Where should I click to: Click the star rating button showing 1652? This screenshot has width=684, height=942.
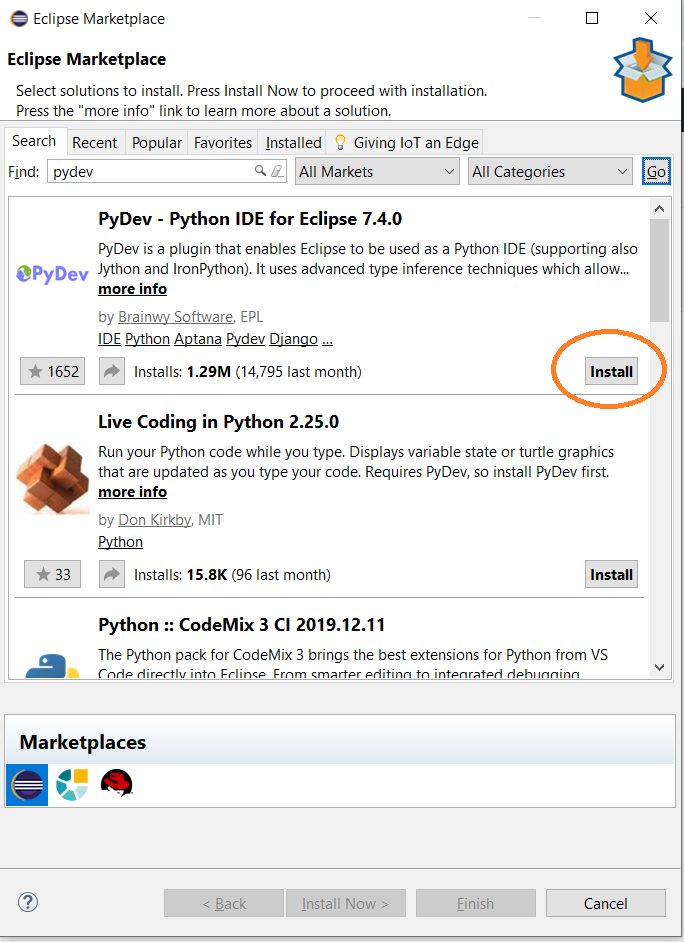pyautogui.click(x=53, y=372)
